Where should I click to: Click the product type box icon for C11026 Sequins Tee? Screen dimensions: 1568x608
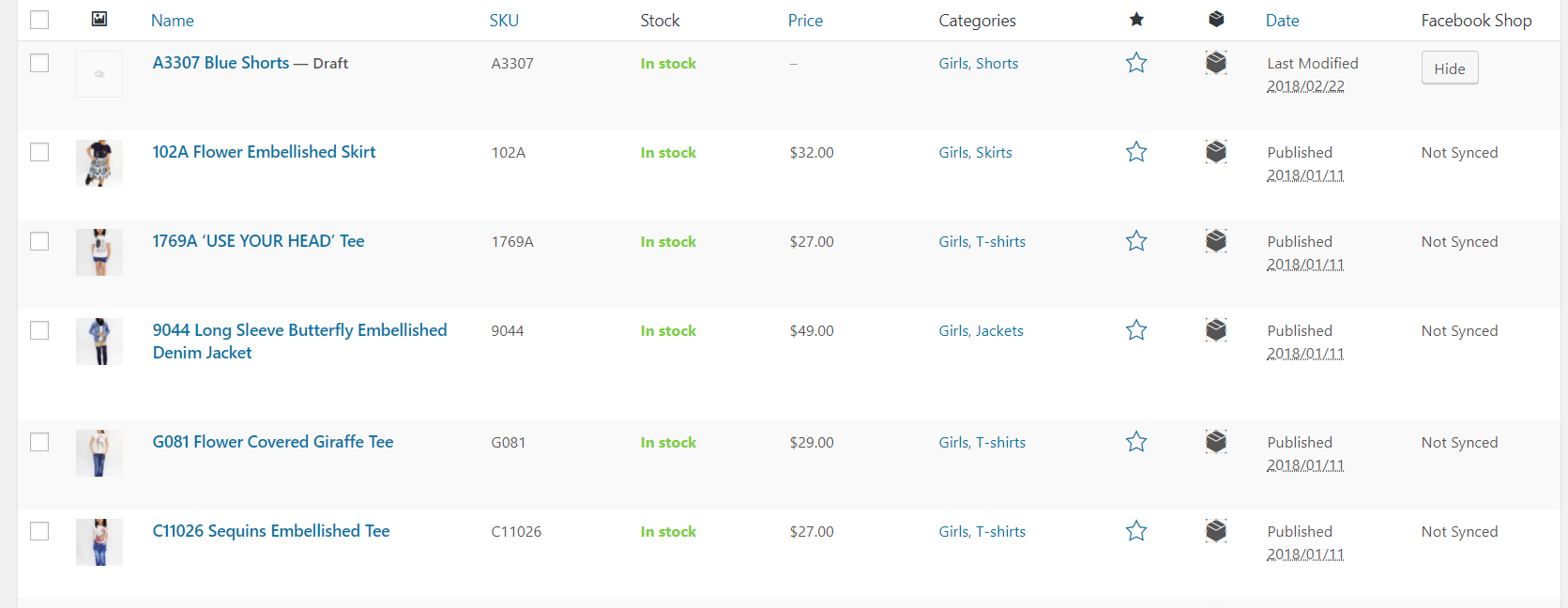tap(1216, 530)
